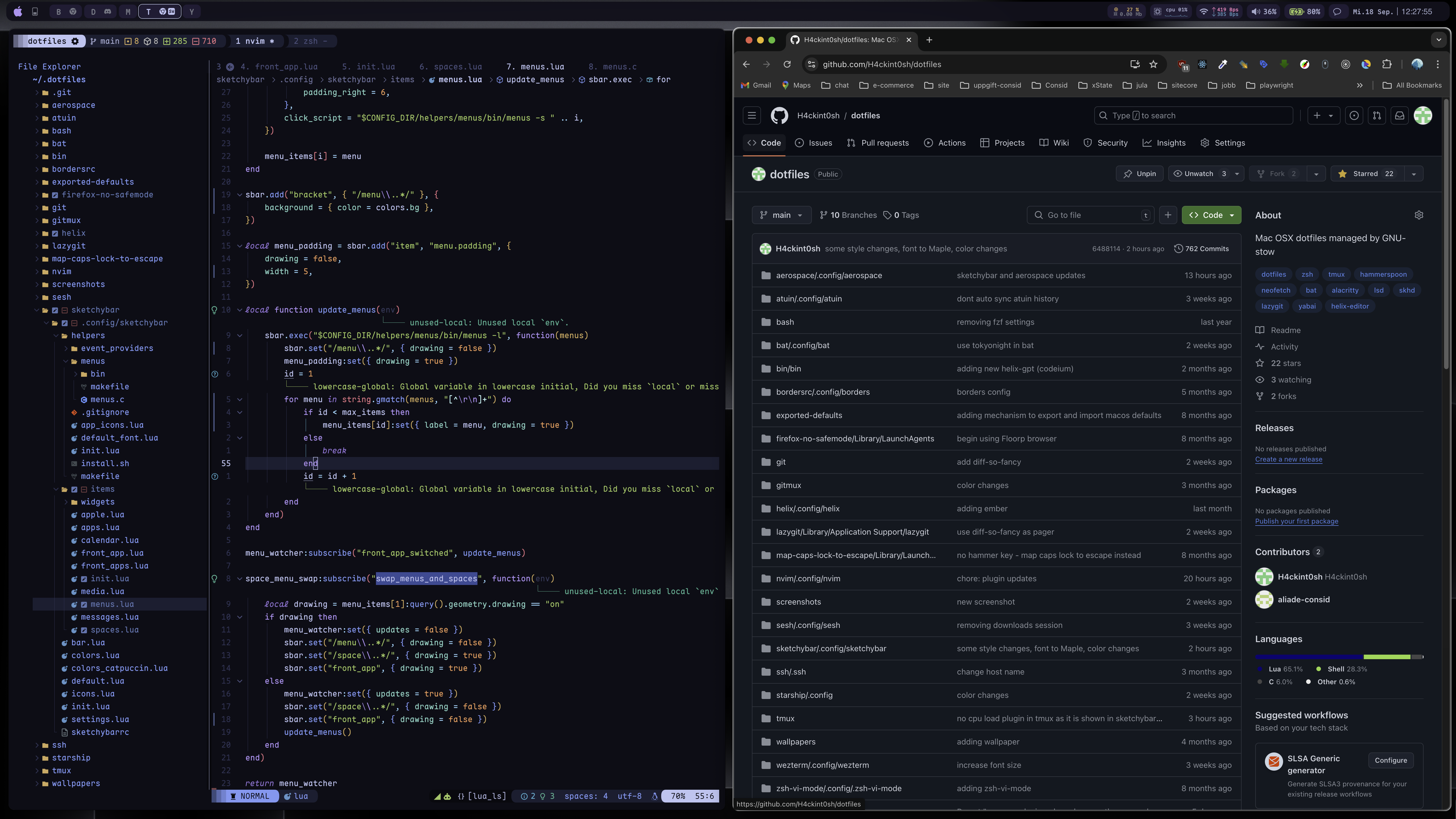Toggle spaces.lua checkbox in file explorer
1456x819 pixels.
coord(84,630)
